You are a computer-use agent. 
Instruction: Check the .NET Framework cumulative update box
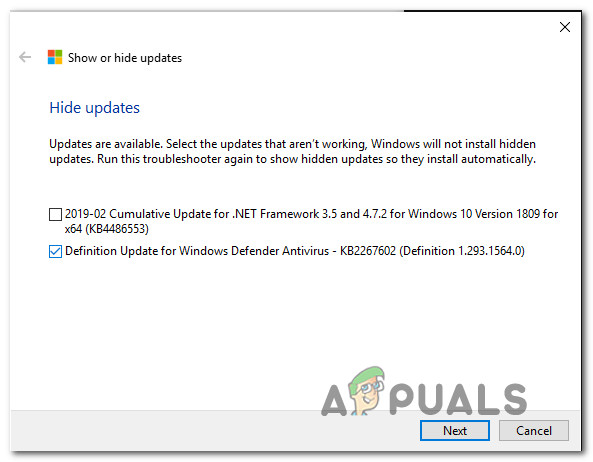tap(55, 214)
